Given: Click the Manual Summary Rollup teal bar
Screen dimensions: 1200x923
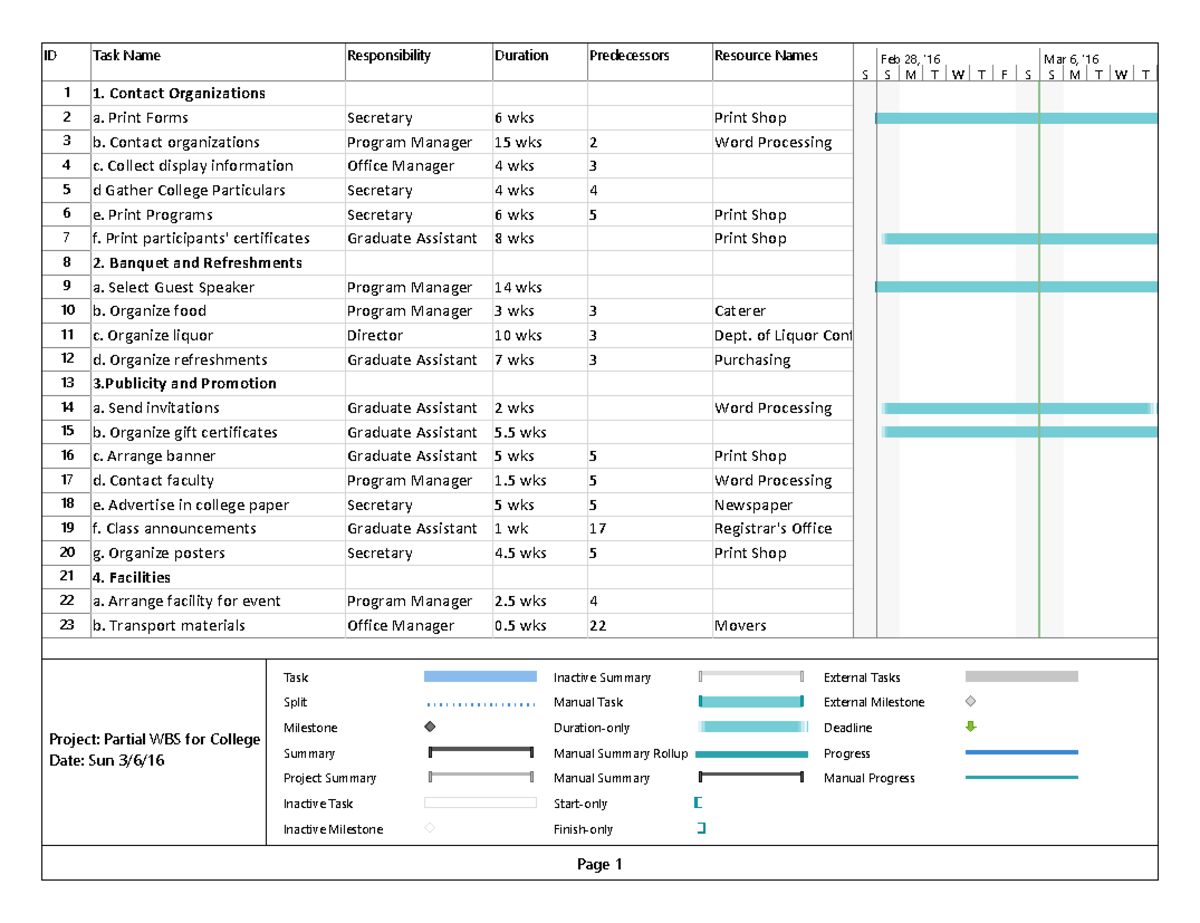Looking at the screenshot, I should click(x=751, y=754).
